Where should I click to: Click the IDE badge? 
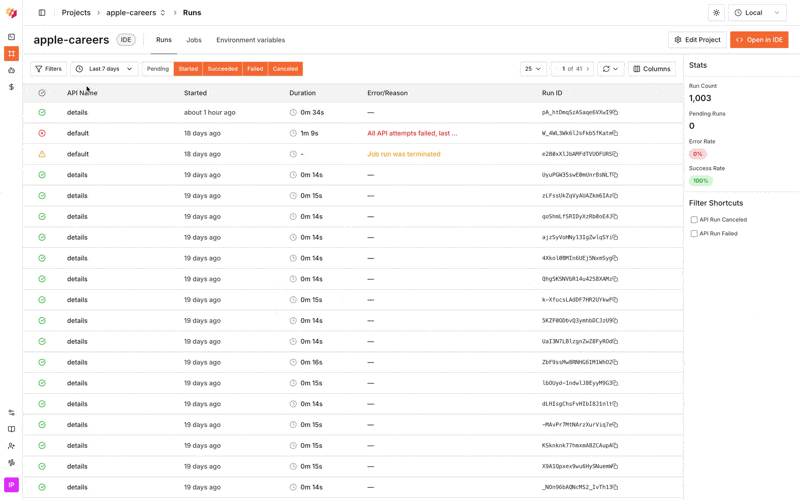pos(126,40)
